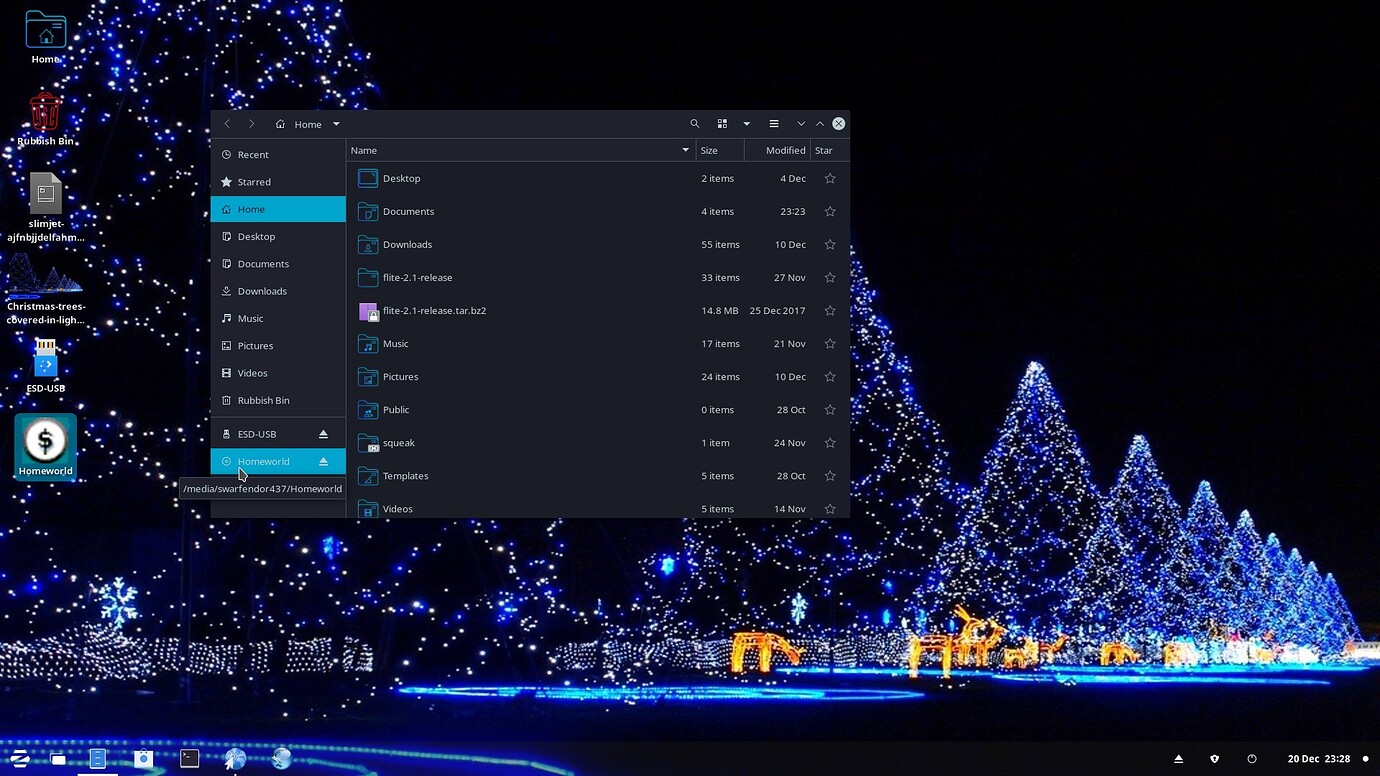Star the Downloads folder
The image size is (1380, 776).
829,244
